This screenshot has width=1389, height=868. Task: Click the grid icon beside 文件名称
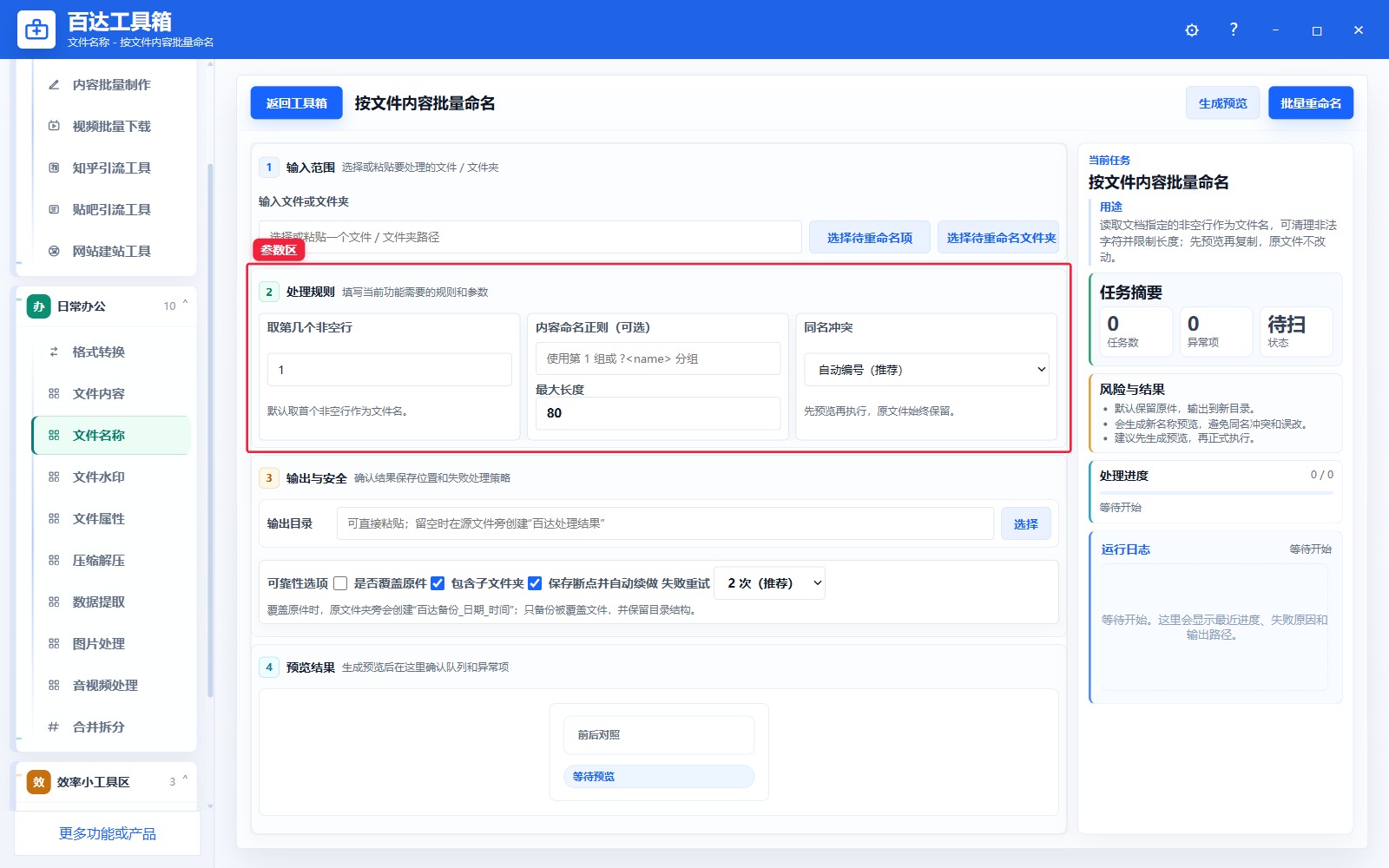pos(54,435)
